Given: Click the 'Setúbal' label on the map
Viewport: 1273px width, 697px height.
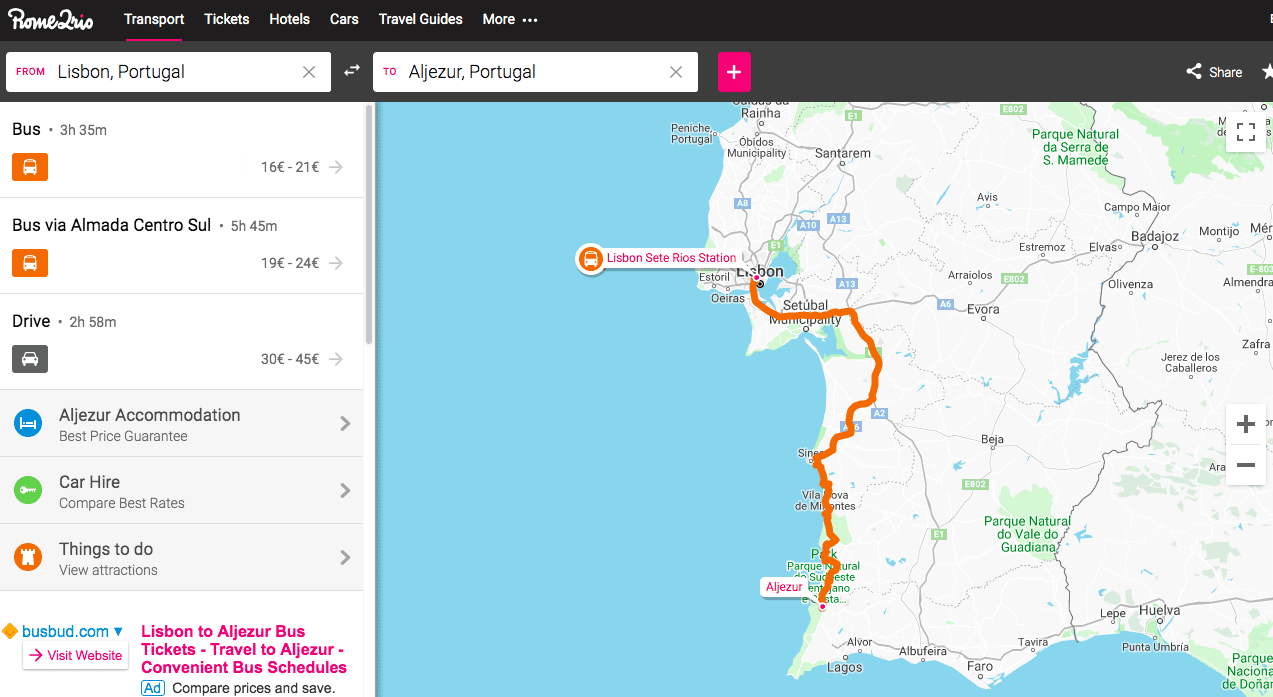Looking at the screenshot, I should pos(806,304).
